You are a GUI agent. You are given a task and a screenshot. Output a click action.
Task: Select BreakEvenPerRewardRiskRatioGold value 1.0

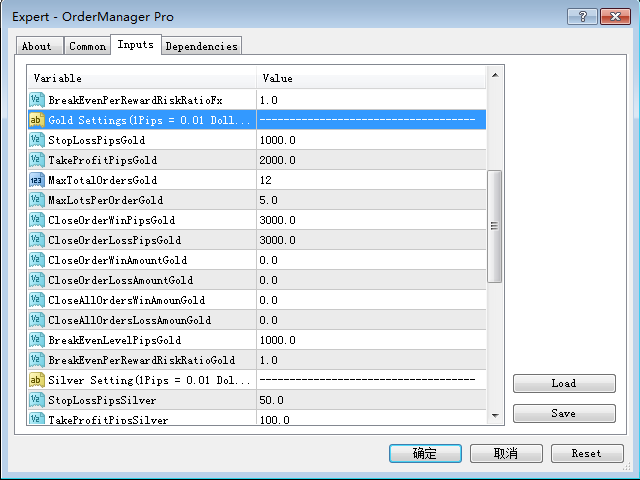(269, 360)
